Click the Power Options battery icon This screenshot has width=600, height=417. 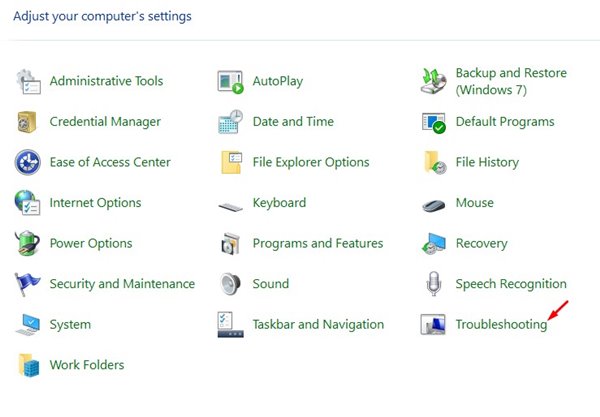tap(27, 243)
